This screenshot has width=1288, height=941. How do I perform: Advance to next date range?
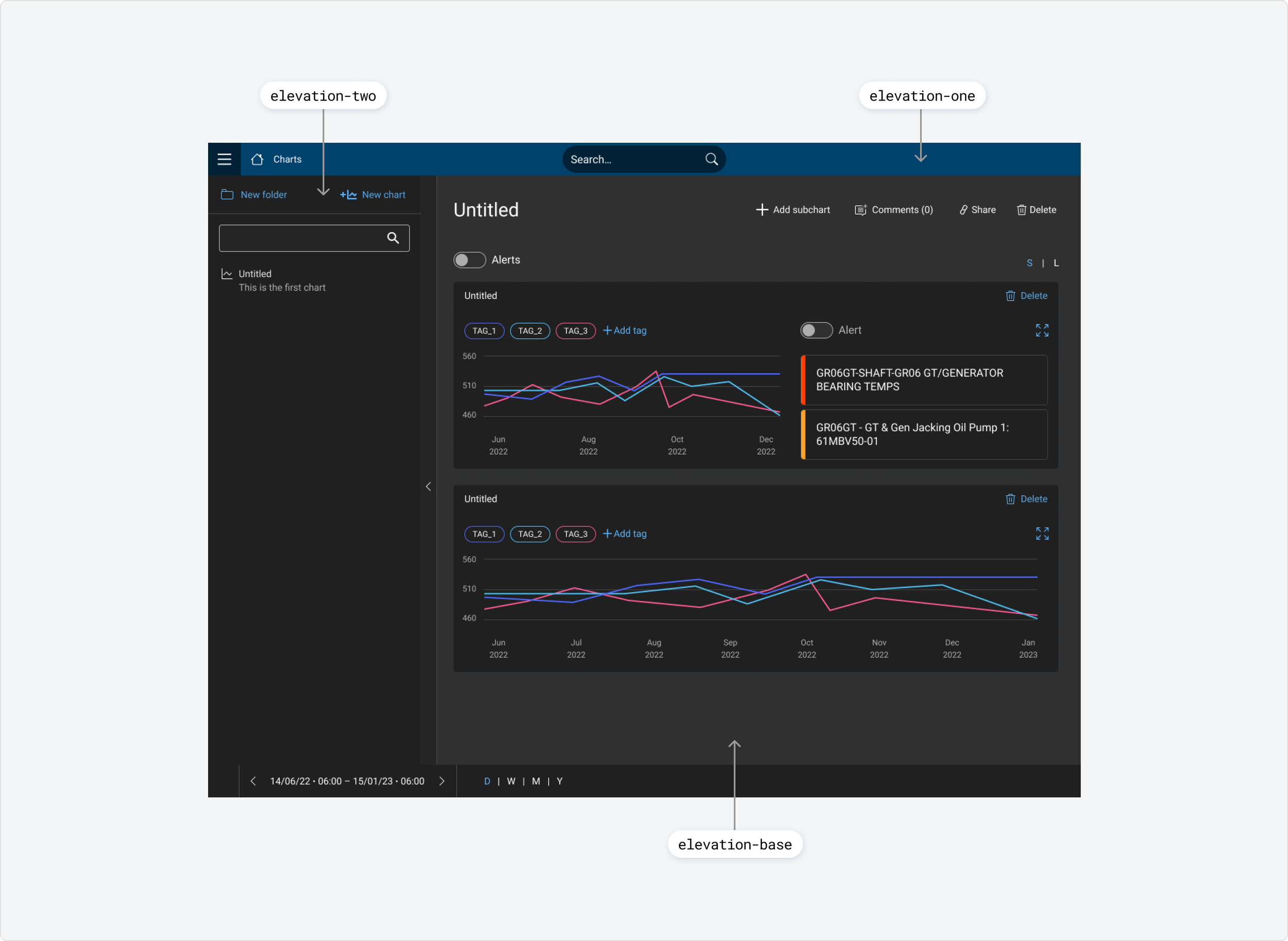pyautogui.click(x=442, y=781)
